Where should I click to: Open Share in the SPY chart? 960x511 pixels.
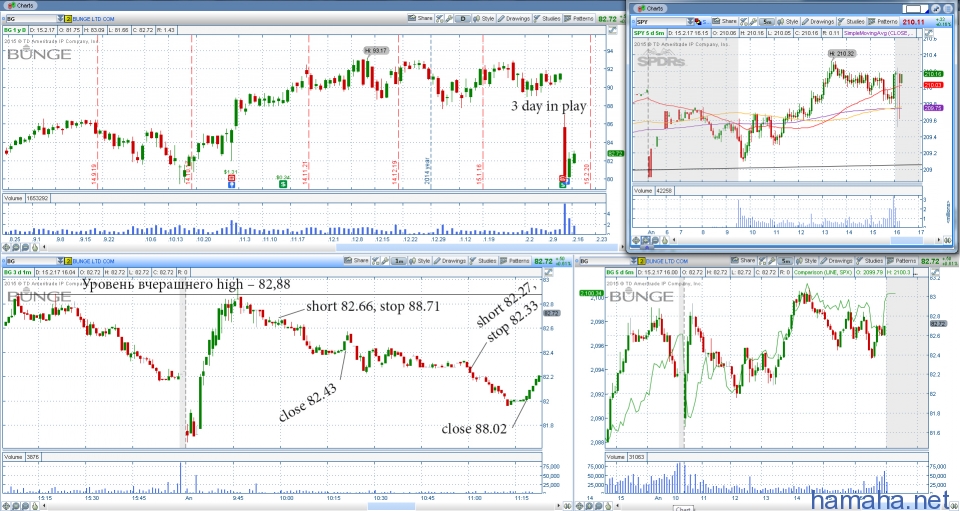724,21
